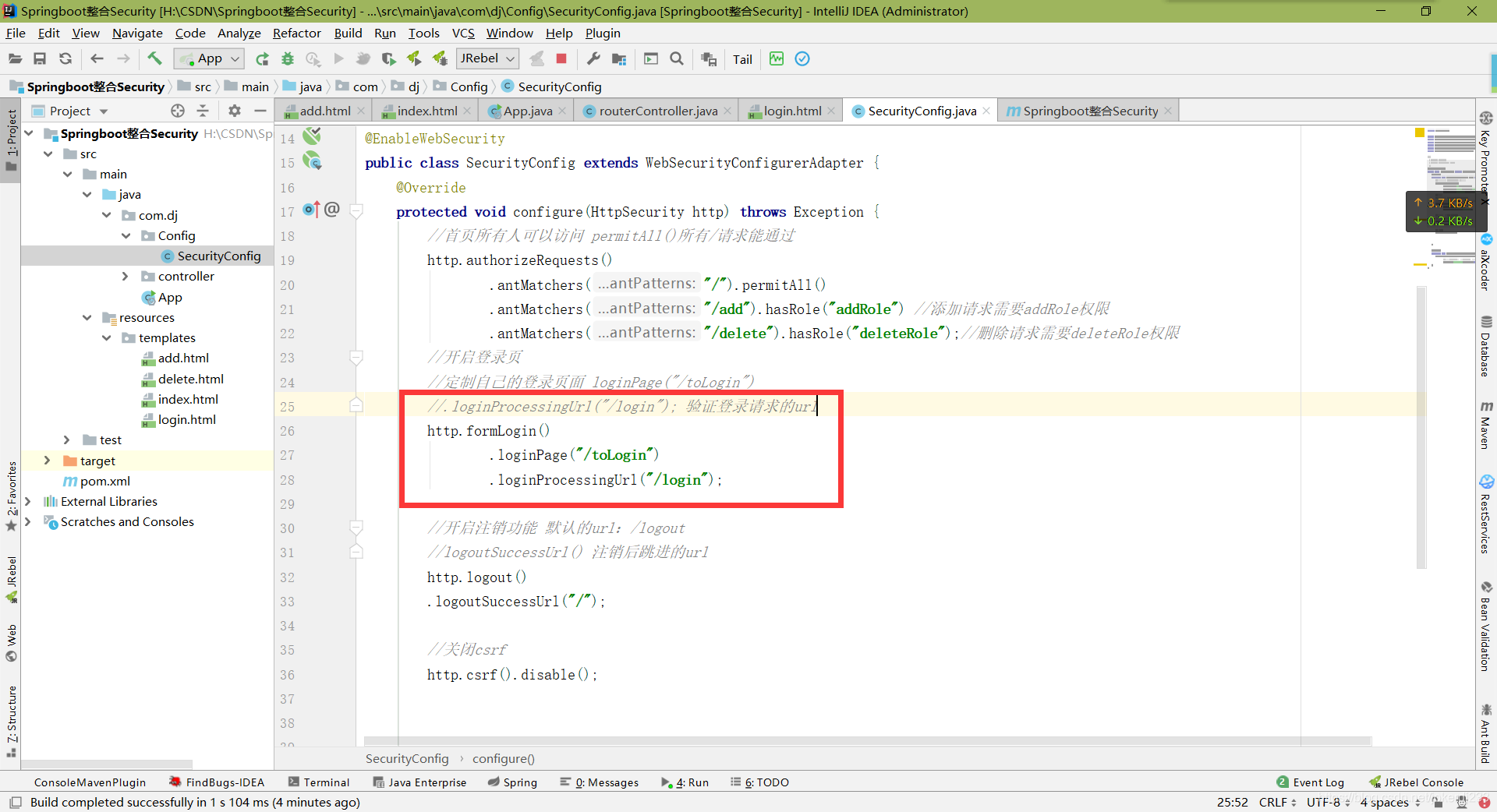Click the red error indicator in status bar

pos(1485,802)
